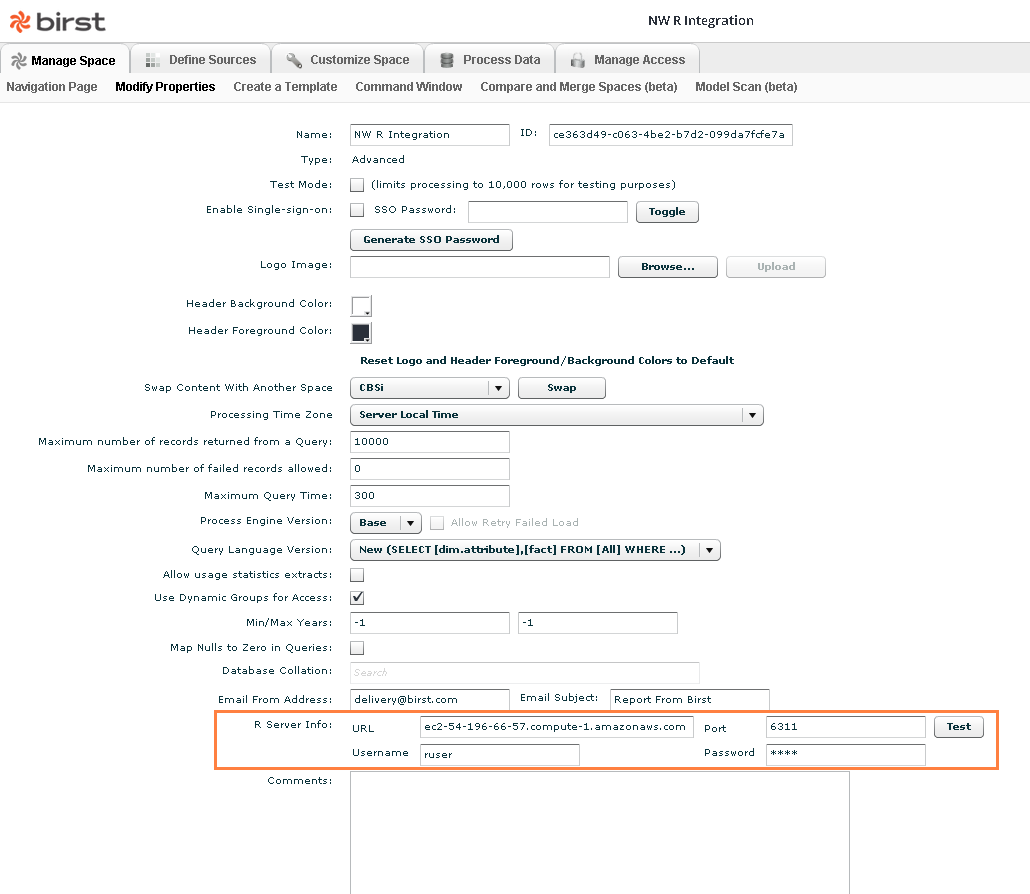1030x894 pixels.
Task: Open Model Scan (beta)
Action: pyautogui.click(x=746, y=87)
